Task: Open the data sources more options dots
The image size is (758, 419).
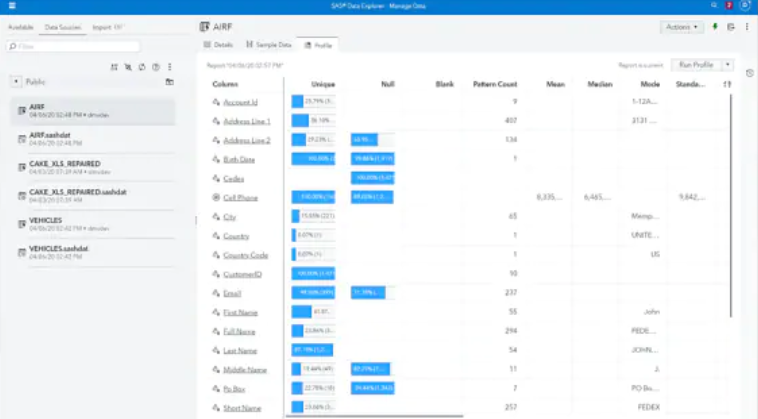Action: click(x=170, y=67)
